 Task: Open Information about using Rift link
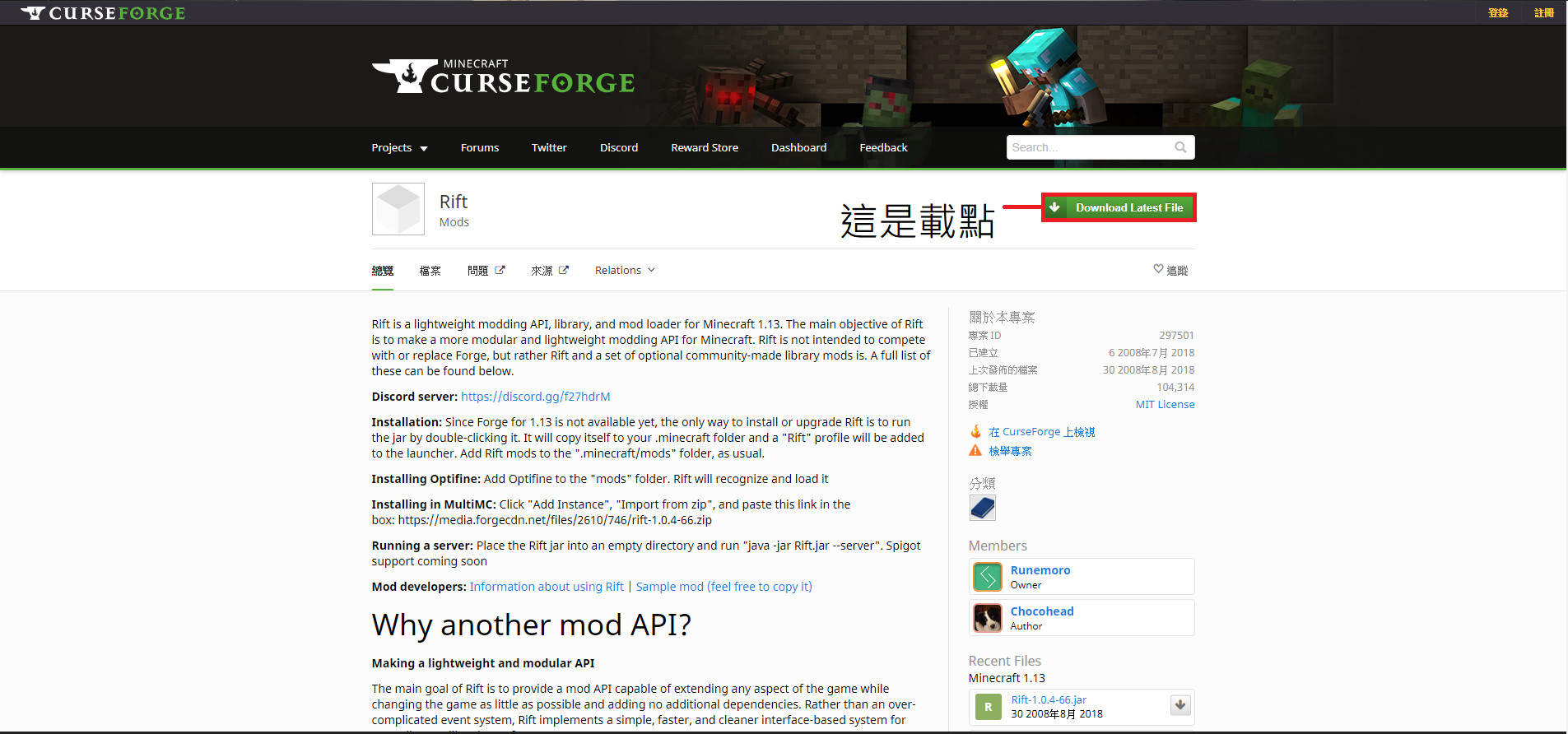(547, 587)
